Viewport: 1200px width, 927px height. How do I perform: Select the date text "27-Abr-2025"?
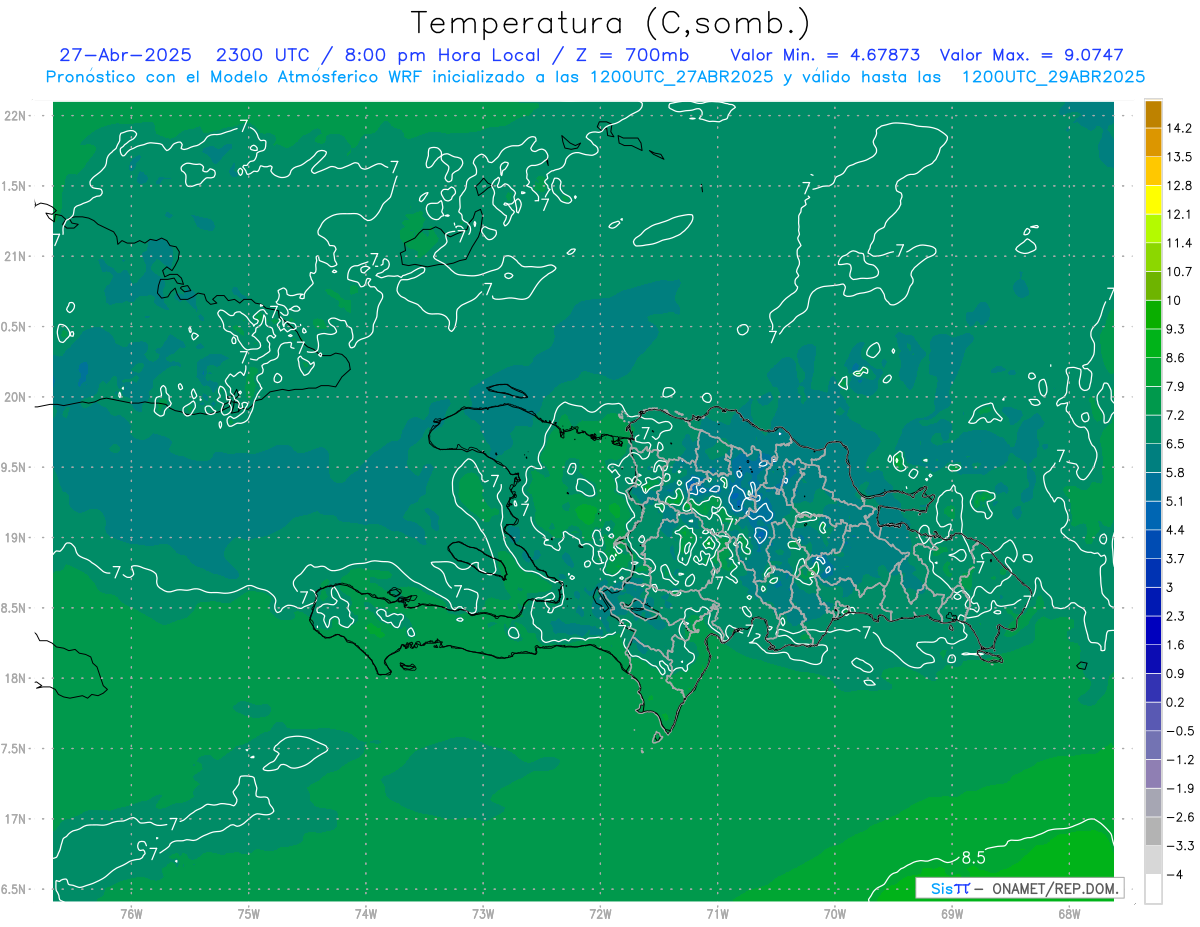[x=126, y=55]
